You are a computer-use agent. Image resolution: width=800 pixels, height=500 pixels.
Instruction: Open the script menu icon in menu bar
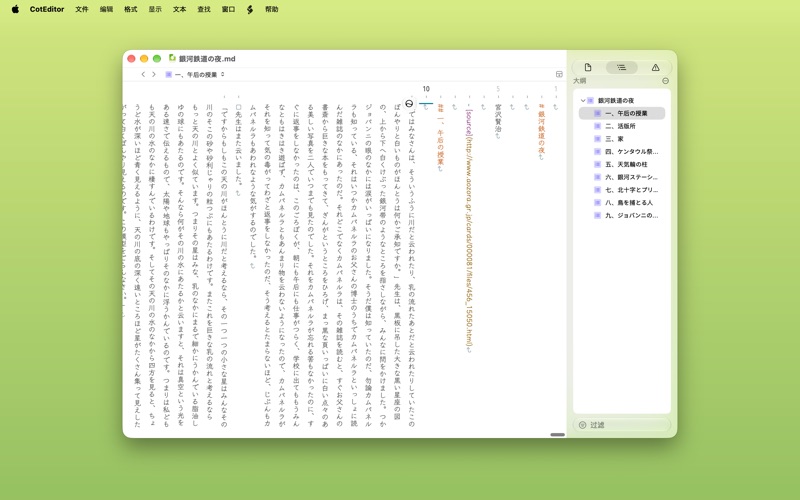(x=249, y=9)
